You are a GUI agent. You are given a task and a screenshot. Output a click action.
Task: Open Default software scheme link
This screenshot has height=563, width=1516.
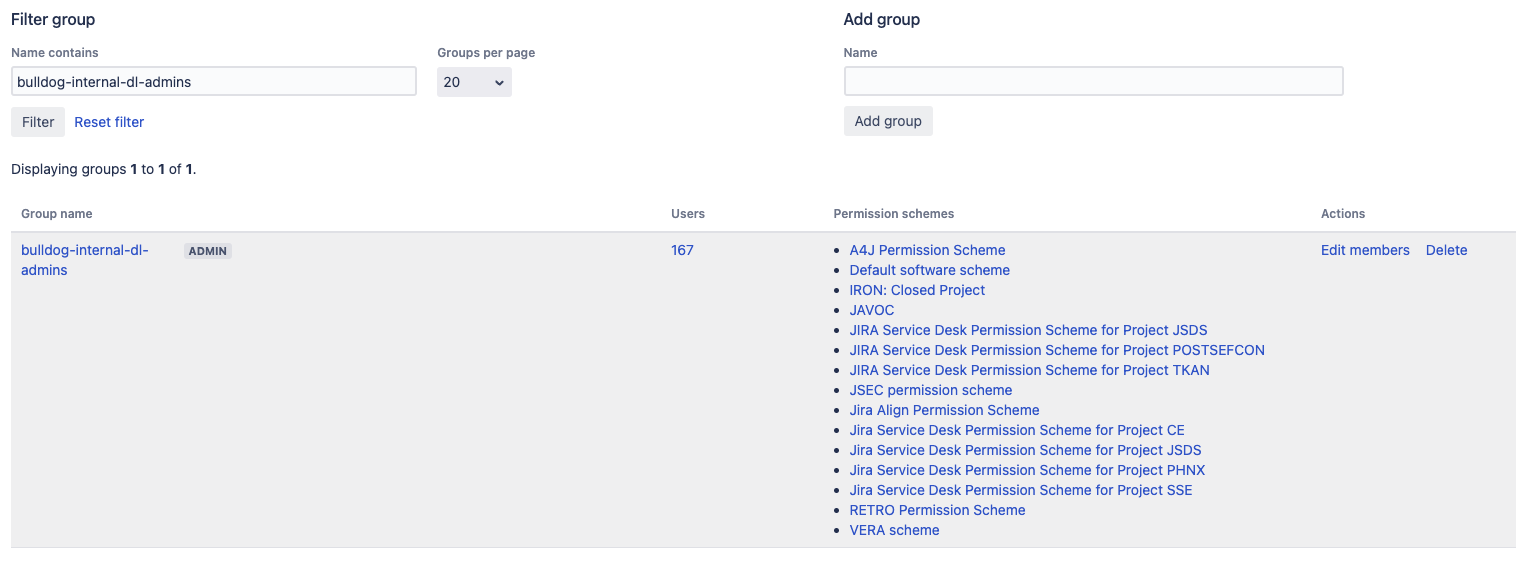pyautogui.click(x=929, y=270)
